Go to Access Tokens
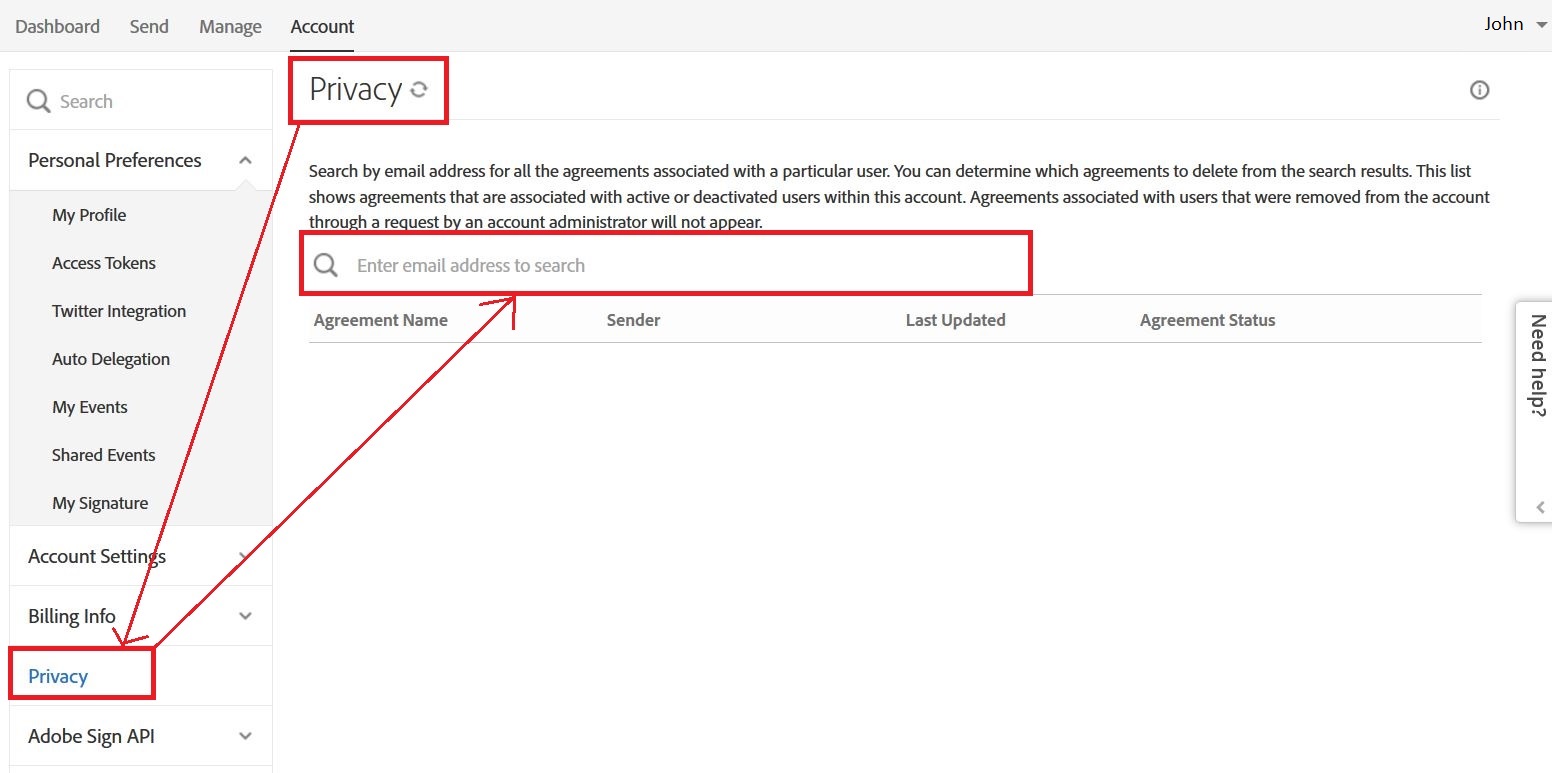Image resolution: width=1552 pixels, height=773 pixels. tap(104, 263)
